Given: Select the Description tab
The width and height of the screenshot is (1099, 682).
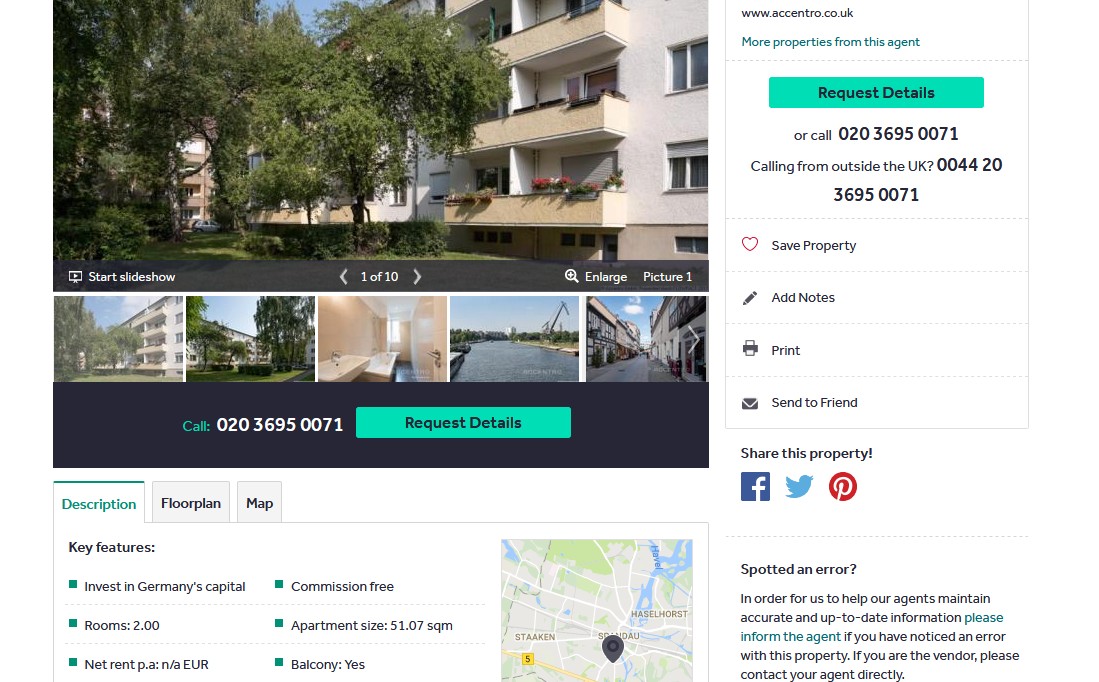Looking at the screenshot, I should 99,503.
